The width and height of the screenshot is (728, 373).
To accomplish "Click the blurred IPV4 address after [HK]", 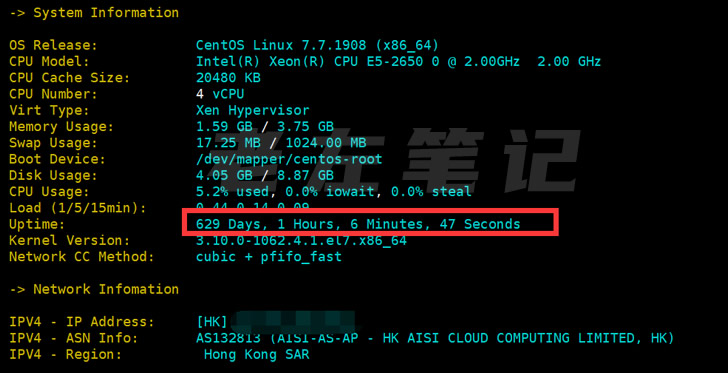I will click(x=293, y=321).
